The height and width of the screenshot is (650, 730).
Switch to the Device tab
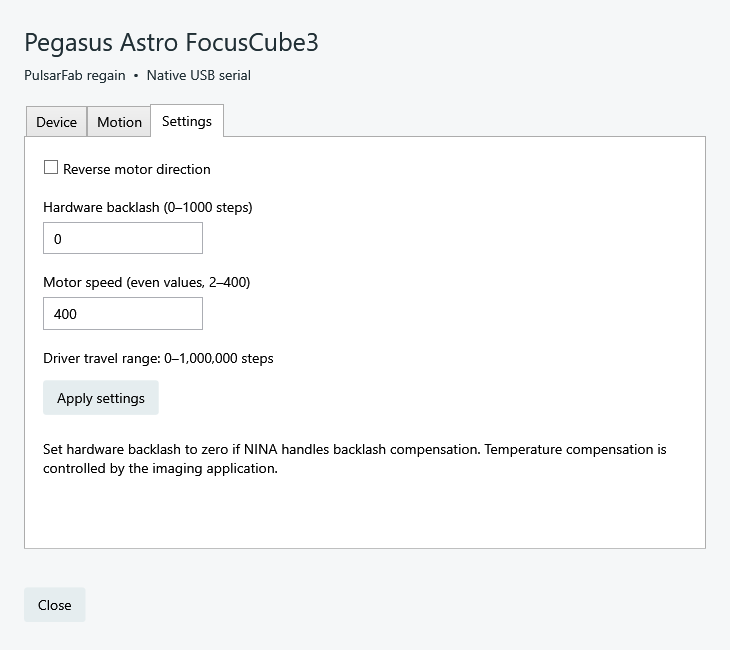coord(56,122)
